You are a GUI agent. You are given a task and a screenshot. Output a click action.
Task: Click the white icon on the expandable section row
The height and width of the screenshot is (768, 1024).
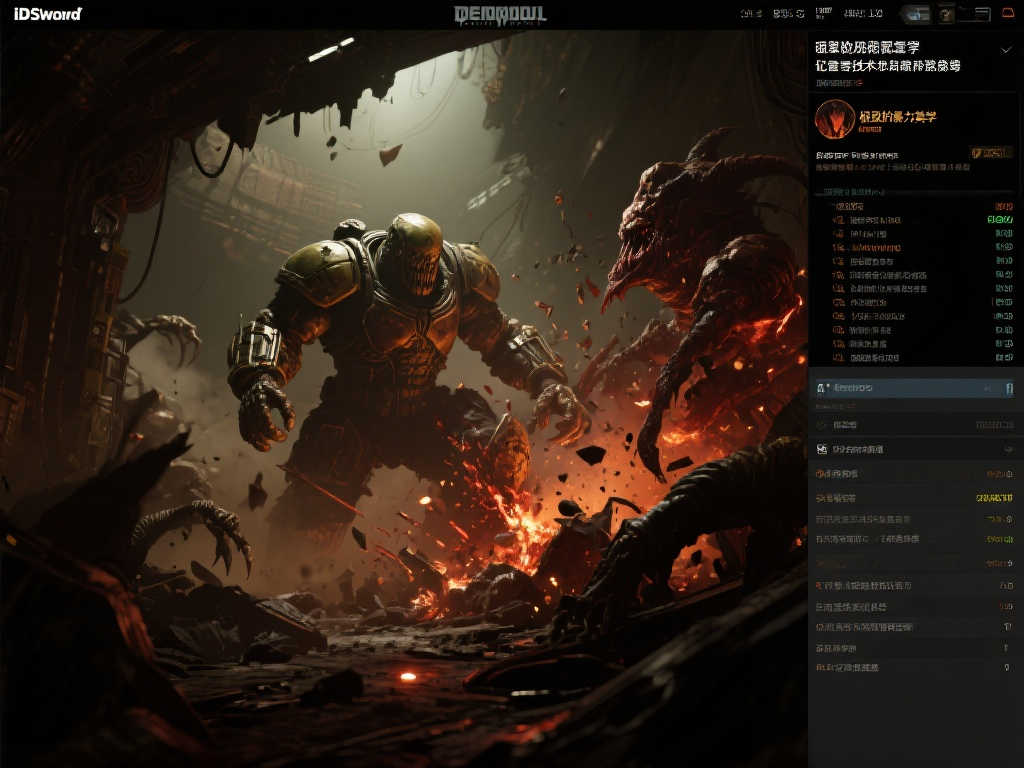(x=822, y=450)
